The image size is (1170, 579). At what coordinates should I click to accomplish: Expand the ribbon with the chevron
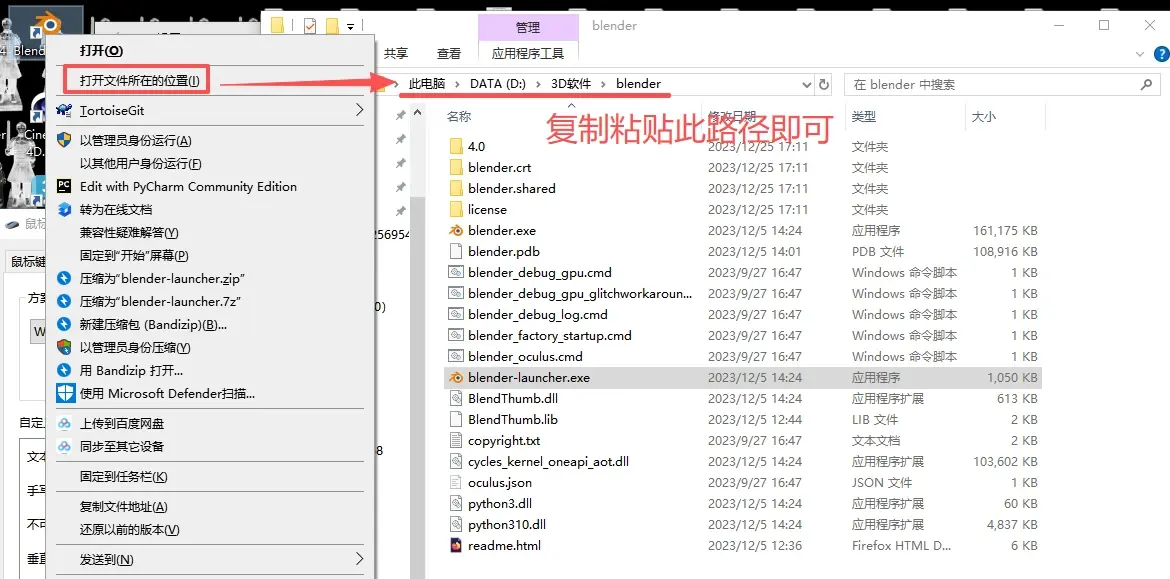coord(1139,54)
